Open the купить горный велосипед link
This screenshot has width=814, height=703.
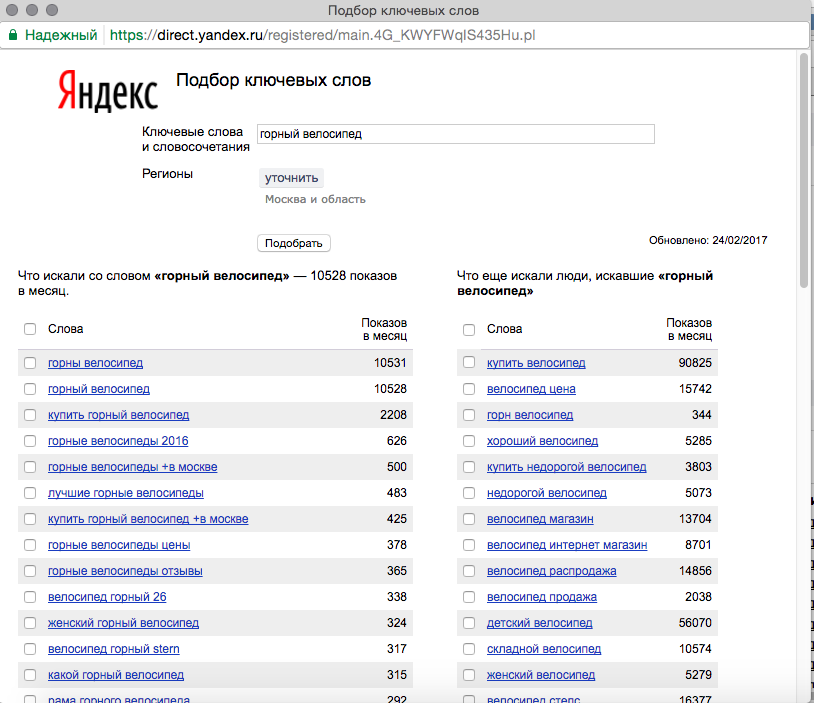click(x=118, y=415)
